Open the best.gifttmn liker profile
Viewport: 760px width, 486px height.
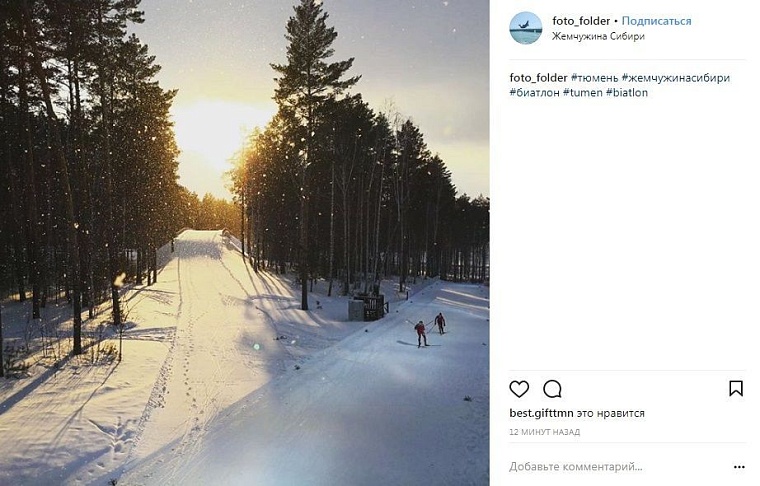tap(541, 413)
